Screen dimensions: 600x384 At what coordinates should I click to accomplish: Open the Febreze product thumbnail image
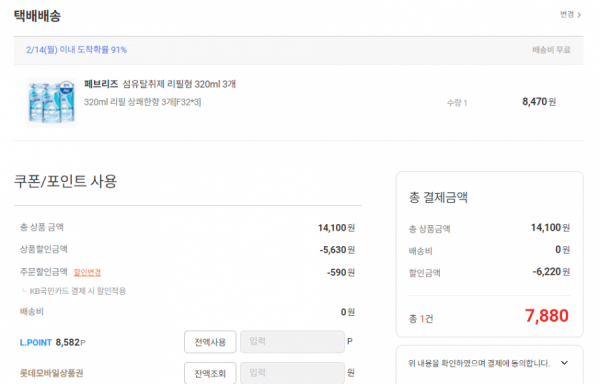pos(52,102)
